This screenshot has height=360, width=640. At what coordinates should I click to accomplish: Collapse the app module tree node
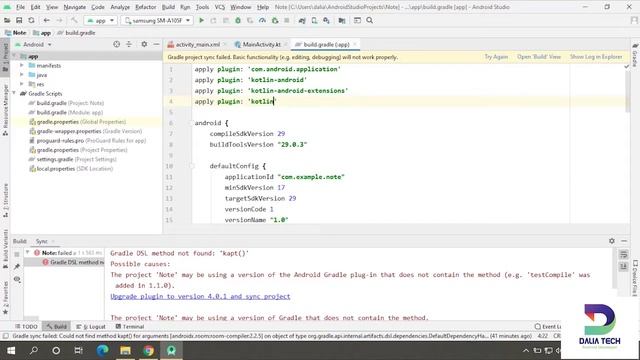point(15,56)
